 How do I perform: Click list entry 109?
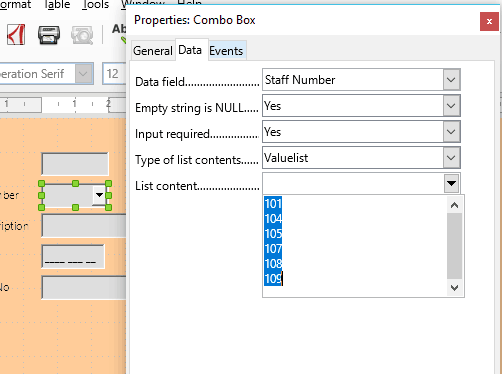[x=273, y=279]
